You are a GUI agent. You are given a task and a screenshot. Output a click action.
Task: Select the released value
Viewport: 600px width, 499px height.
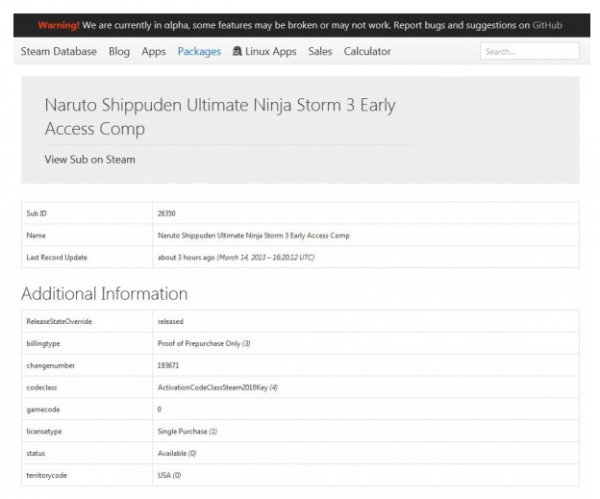click(x=170, y=321)
